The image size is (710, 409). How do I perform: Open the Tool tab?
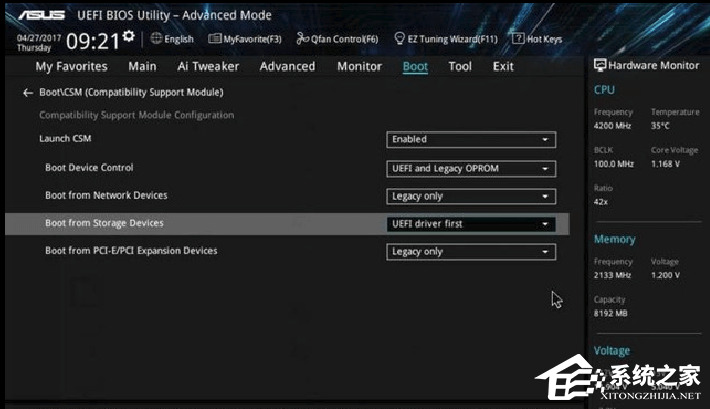point(460,67)
